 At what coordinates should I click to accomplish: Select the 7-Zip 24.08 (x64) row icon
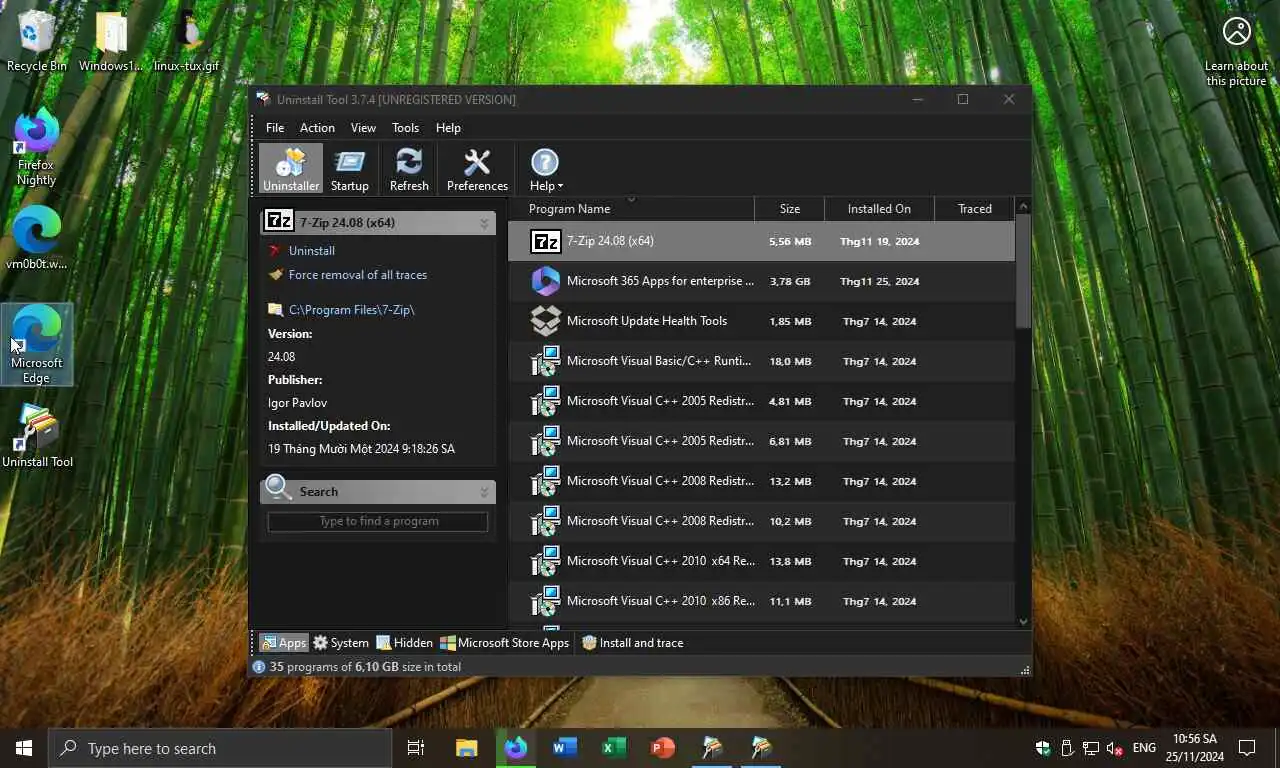click(x=545, y=241)
